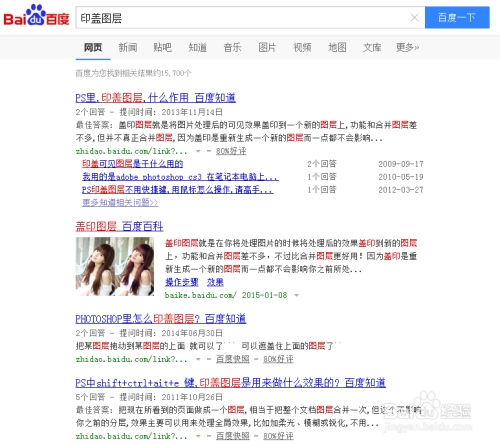Open "PHOTOSHOP里怎么印盖图层?" result
This screenshot has height=444, width=500.
point(161,319)
